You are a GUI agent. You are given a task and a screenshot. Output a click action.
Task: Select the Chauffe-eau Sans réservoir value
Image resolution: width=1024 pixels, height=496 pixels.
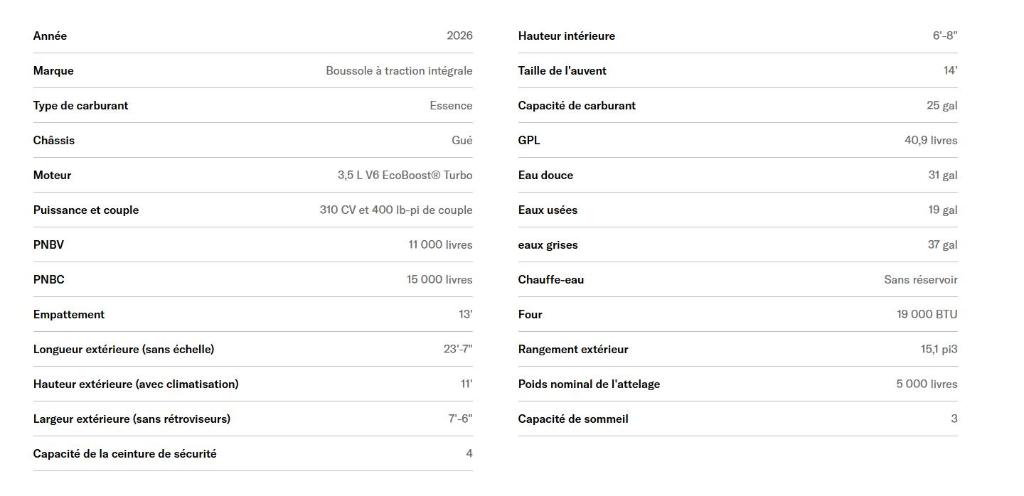click(920, 280)
